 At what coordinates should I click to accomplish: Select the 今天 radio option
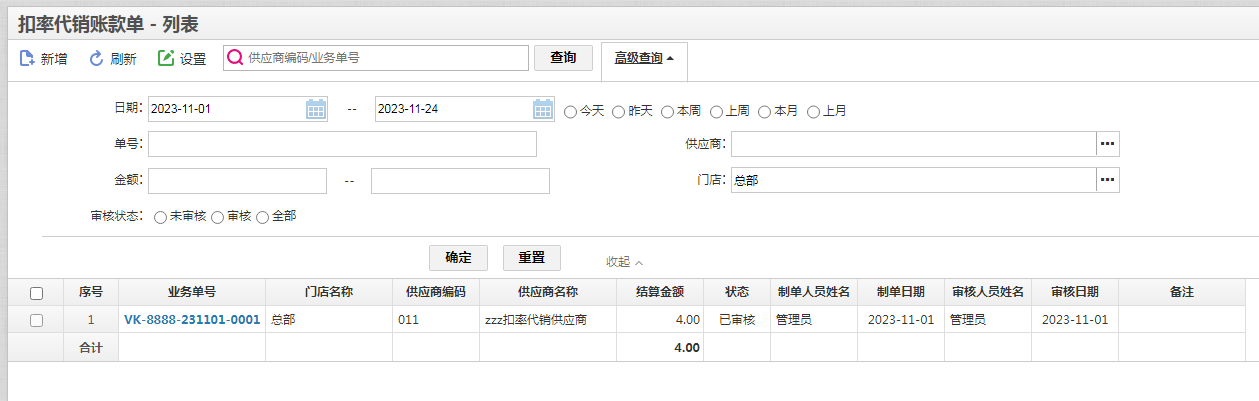point(571,112)
